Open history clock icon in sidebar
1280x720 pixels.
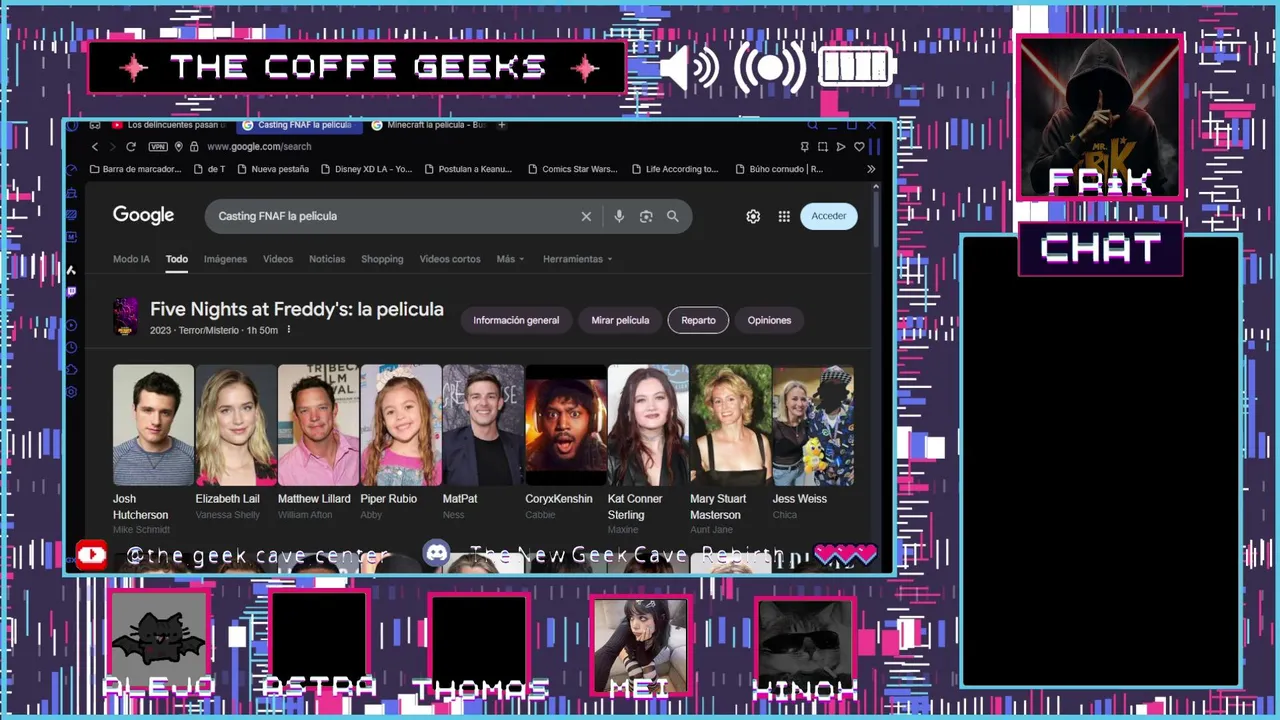71,347
